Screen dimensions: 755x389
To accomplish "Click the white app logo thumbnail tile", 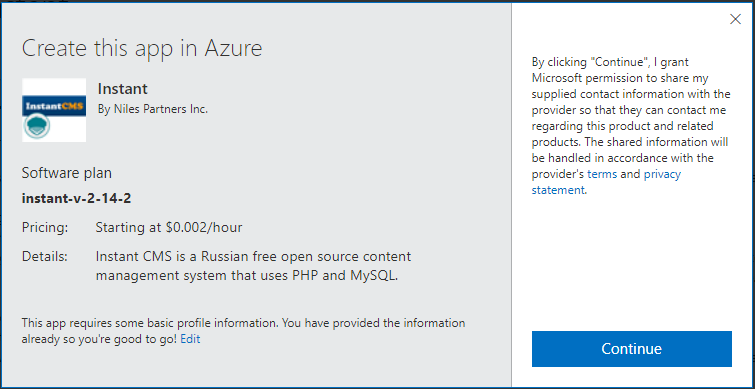I will point(54,110).
